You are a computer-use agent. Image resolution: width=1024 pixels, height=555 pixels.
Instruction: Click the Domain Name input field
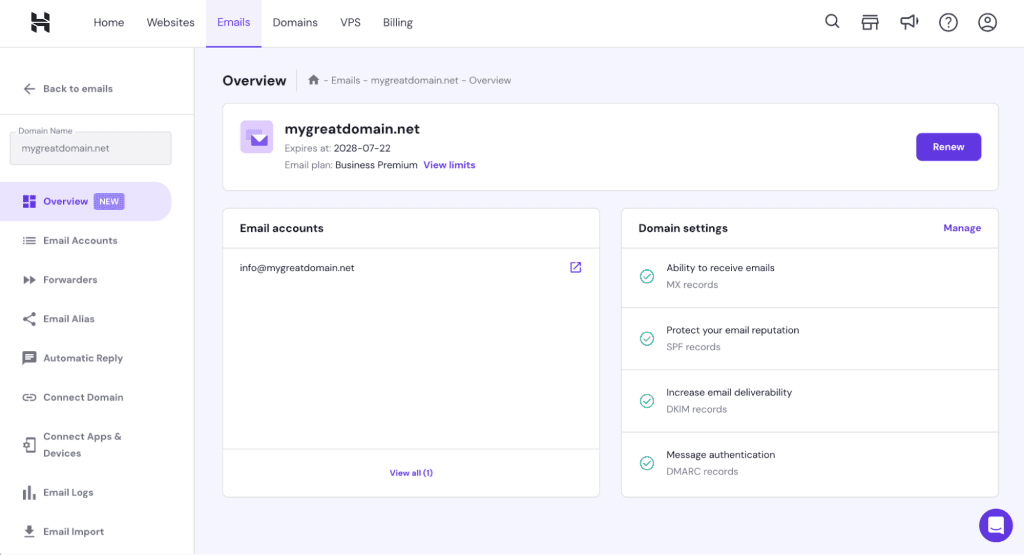tap(90, 148)
